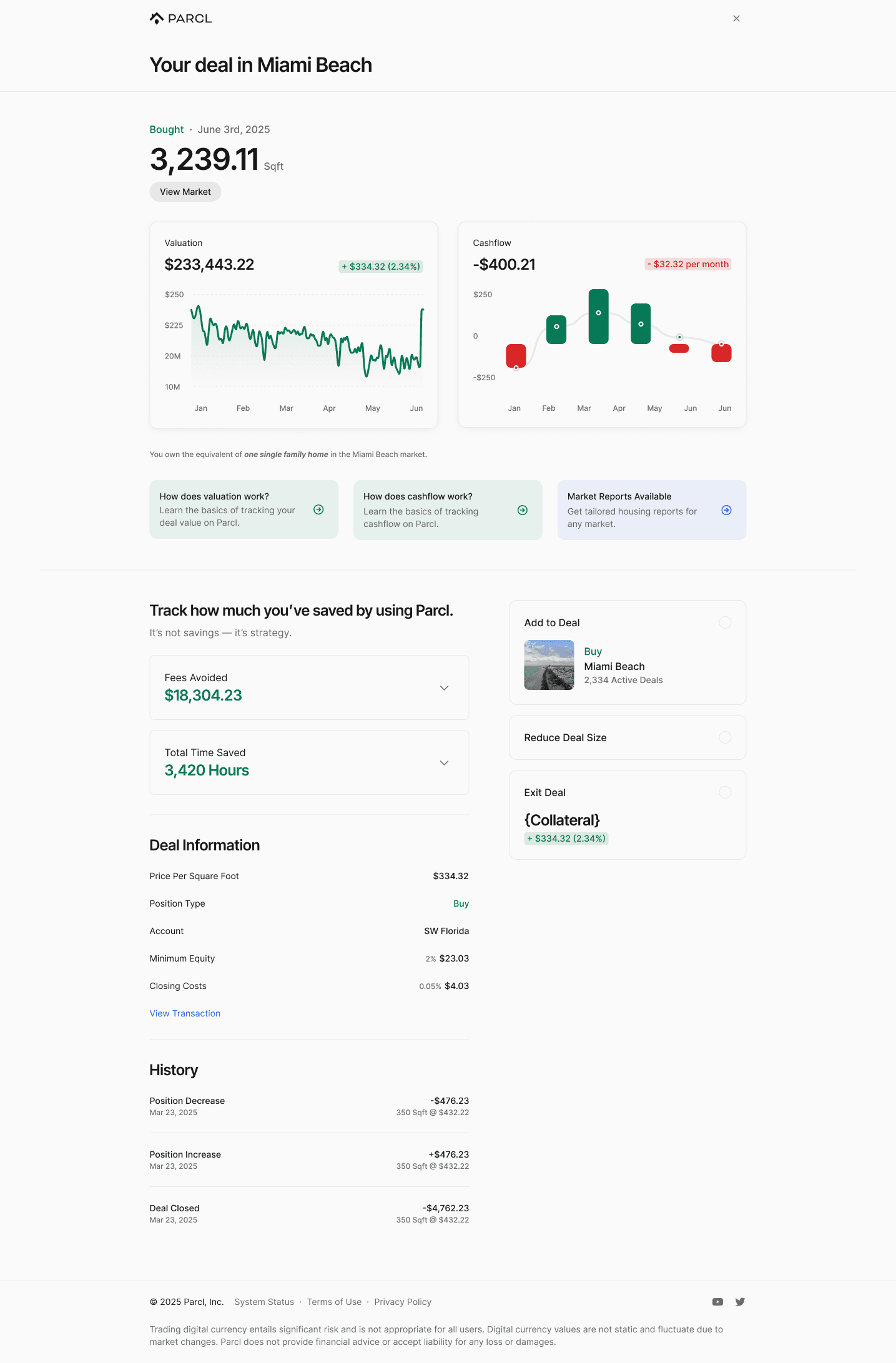This screenshot has width=896, height=1363.
Task: Click the 'Position Decrease' history row
Action: coord(309,1106)
